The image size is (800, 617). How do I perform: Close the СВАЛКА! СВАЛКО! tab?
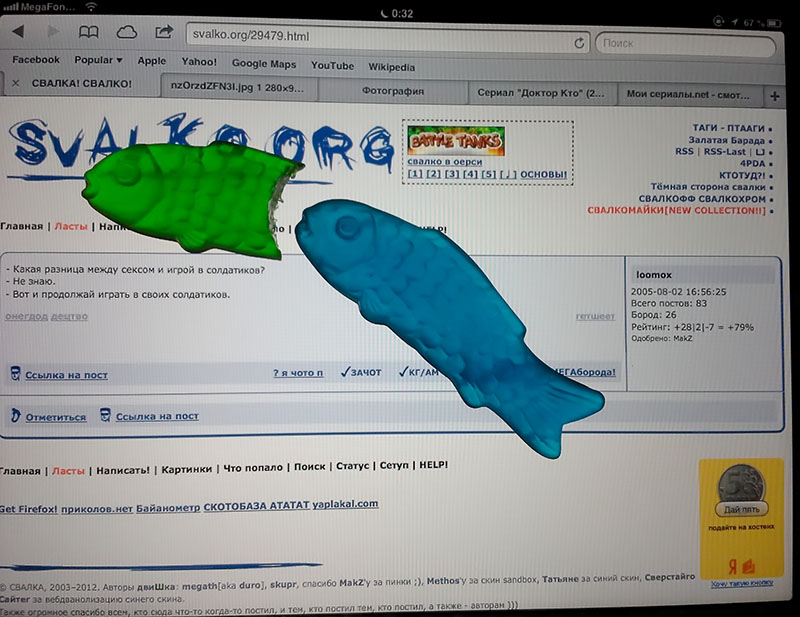16,83
